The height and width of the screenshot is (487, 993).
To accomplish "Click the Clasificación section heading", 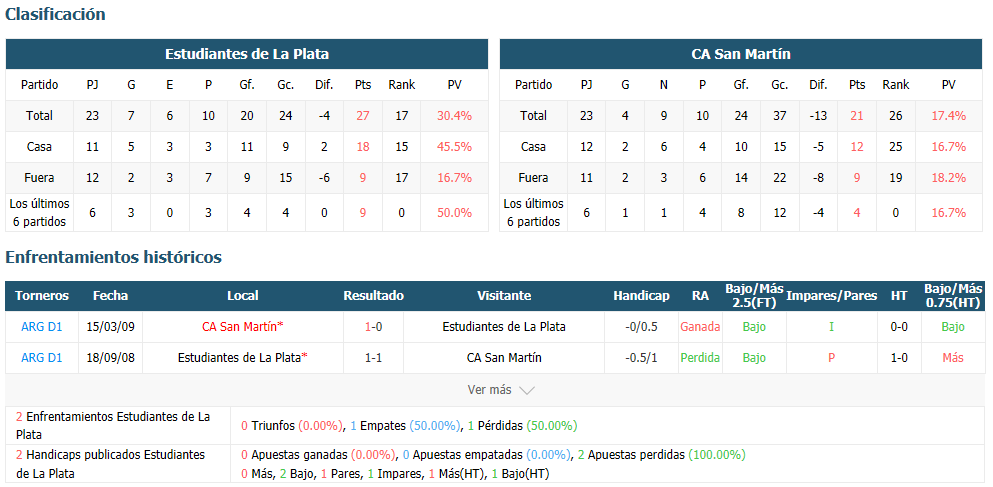I will coord(55,14).
